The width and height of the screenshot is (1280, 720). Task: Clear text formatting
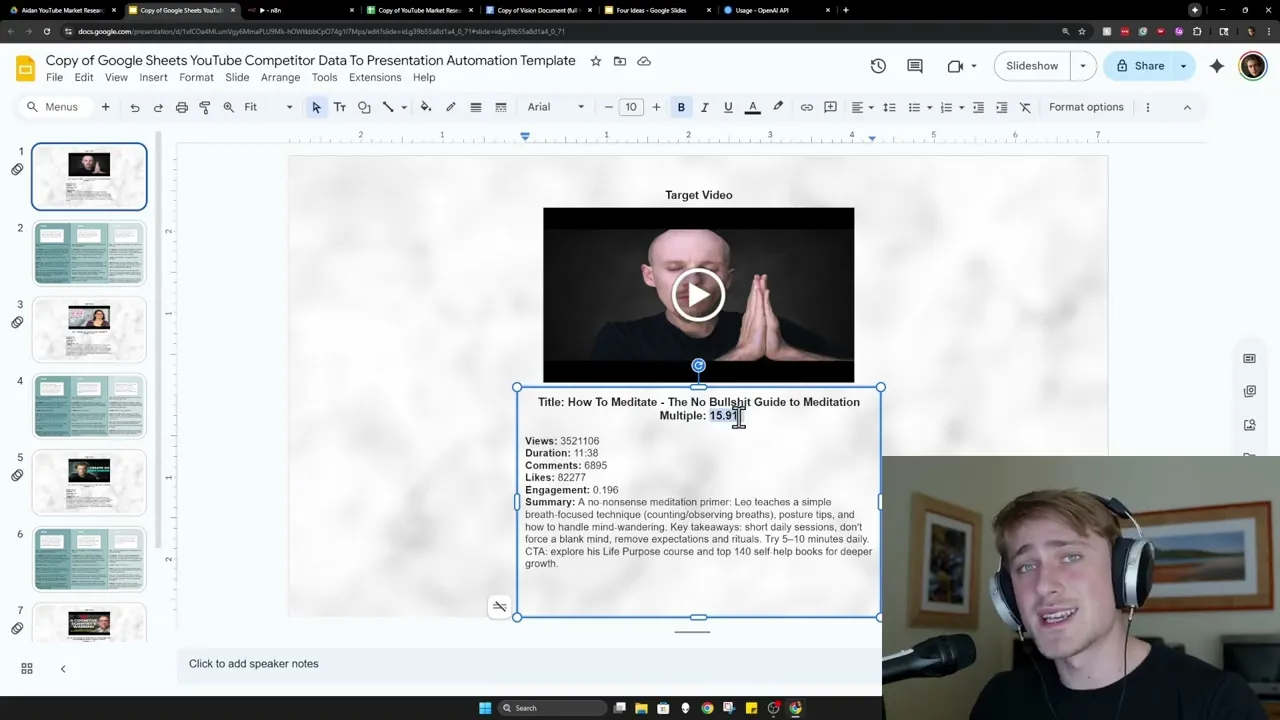(1025, 107)
